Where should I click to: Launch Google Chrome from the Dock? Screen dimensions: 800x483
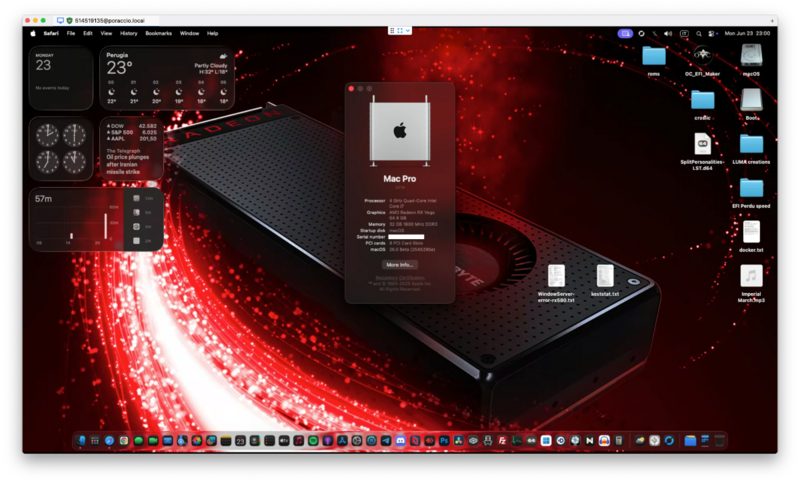pos(124,441)
